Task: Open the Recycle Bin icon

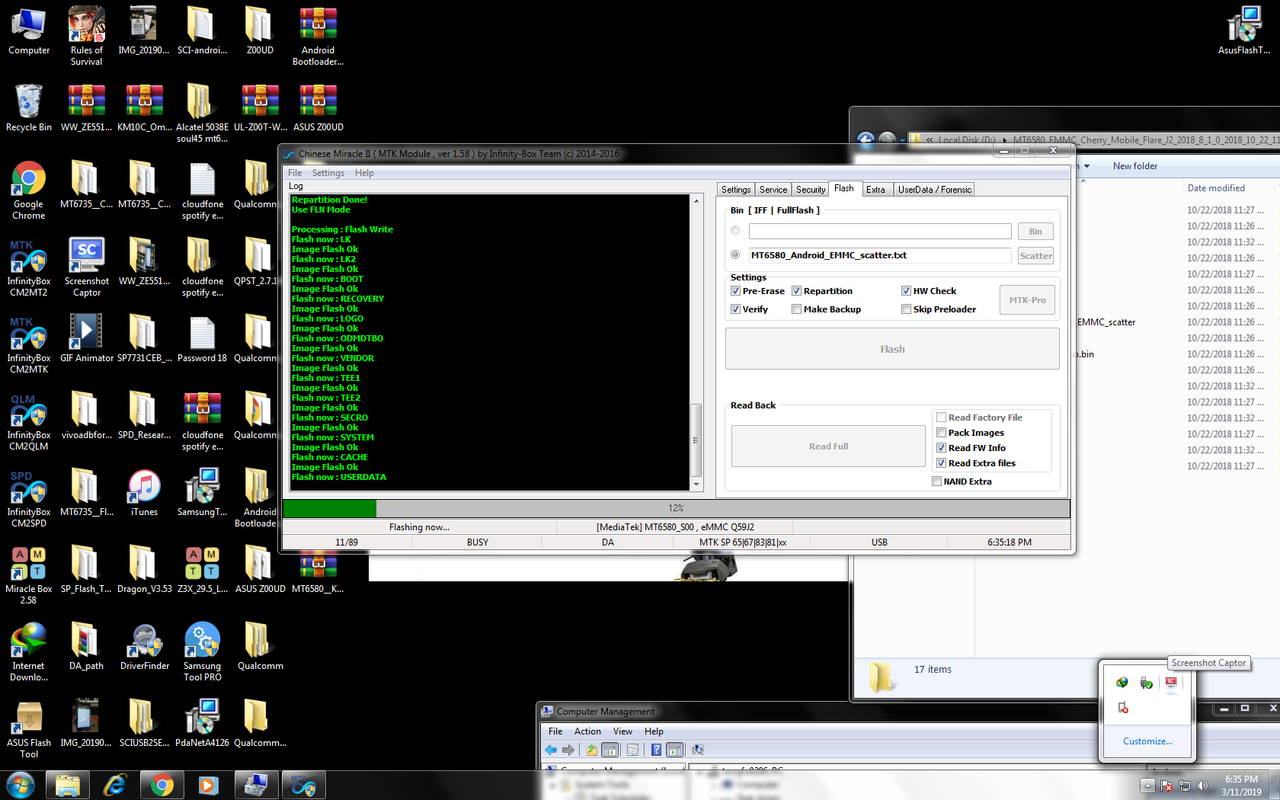Action: click(29, 108)
